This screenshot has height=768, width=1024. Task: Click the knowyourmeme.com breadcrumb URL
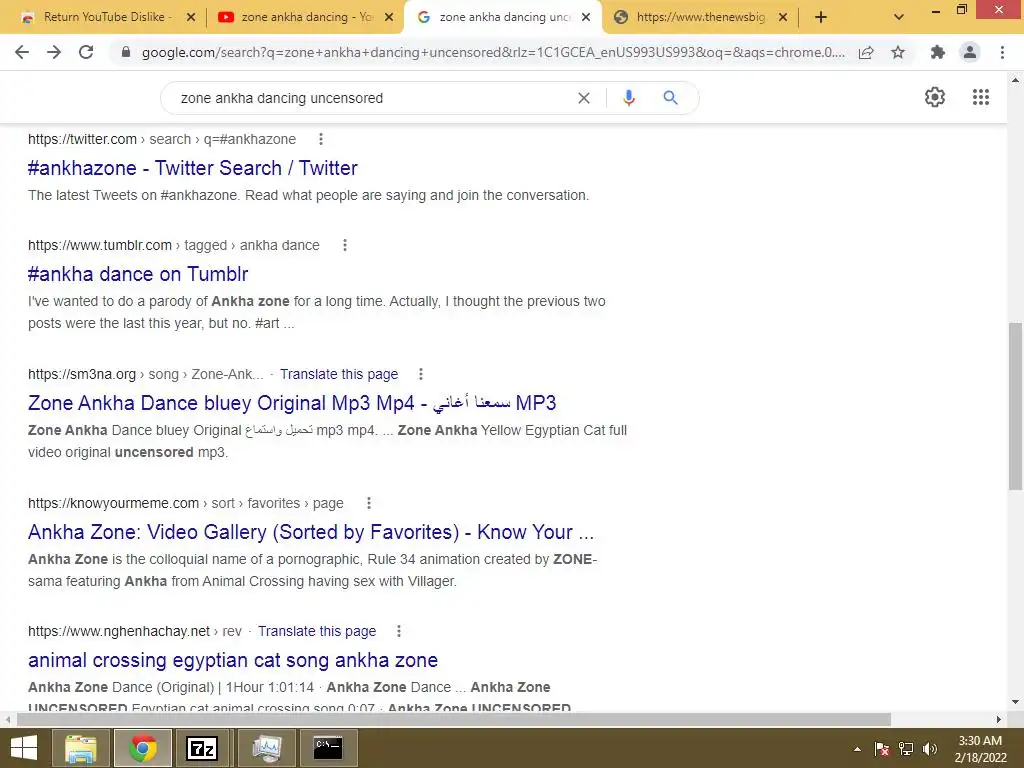coord(185,503)
